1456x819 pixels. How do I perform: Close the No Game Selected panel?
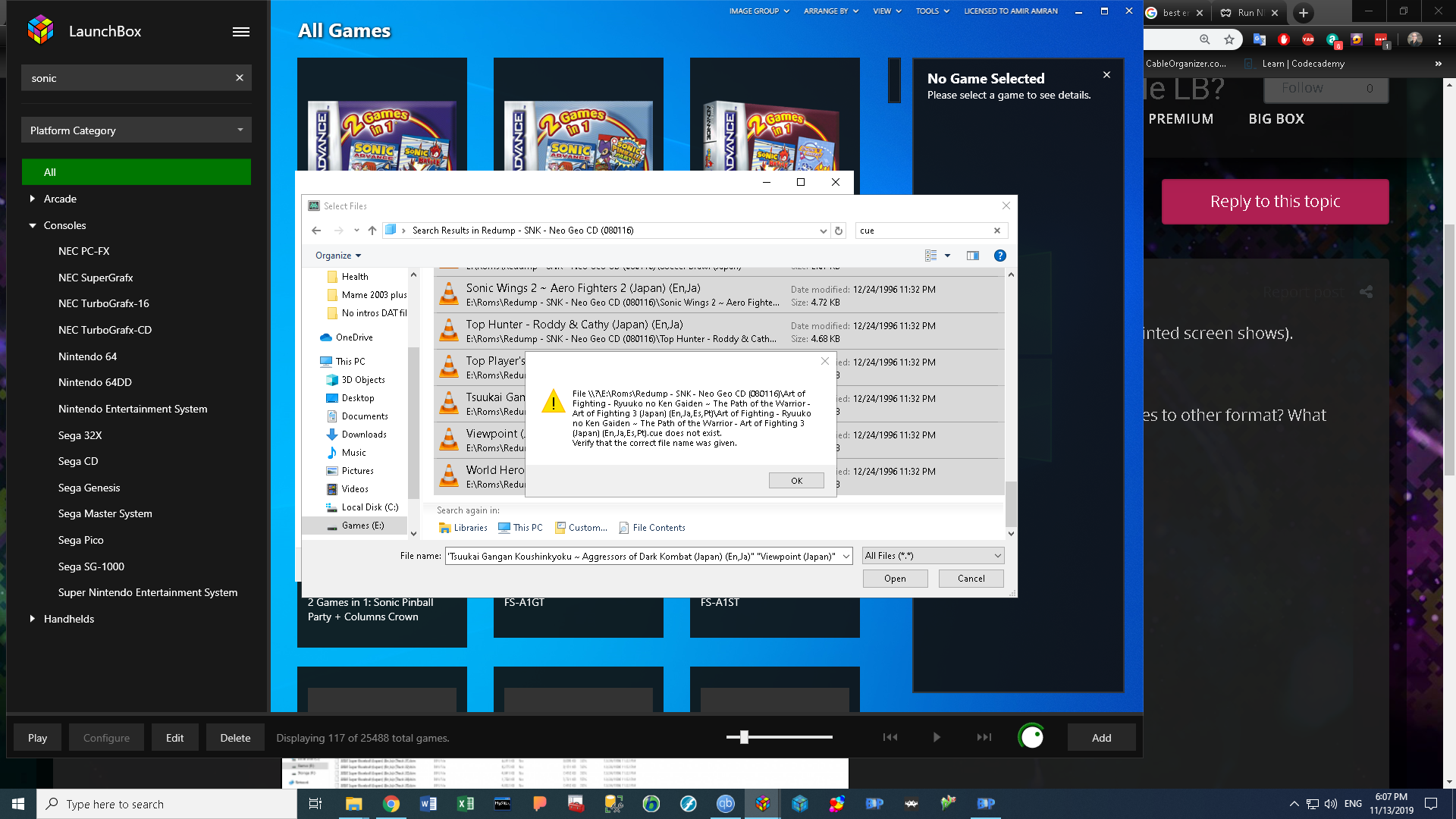[x=1106, y=75]
